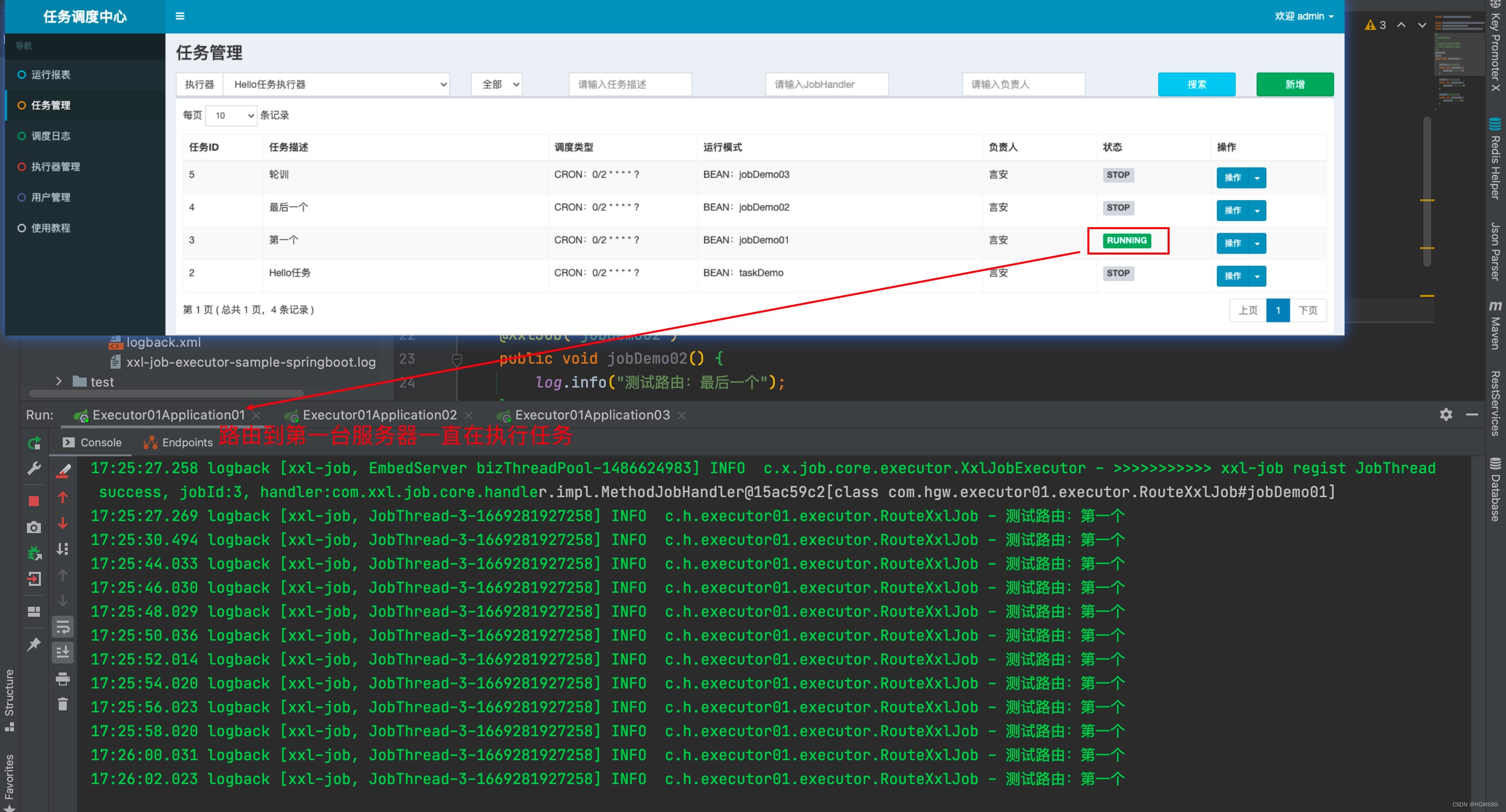Open the 欢迎 admin user dropdown
Image resolution: width=1506 pixels, height=812 pixels.
tap(1304, 16)
